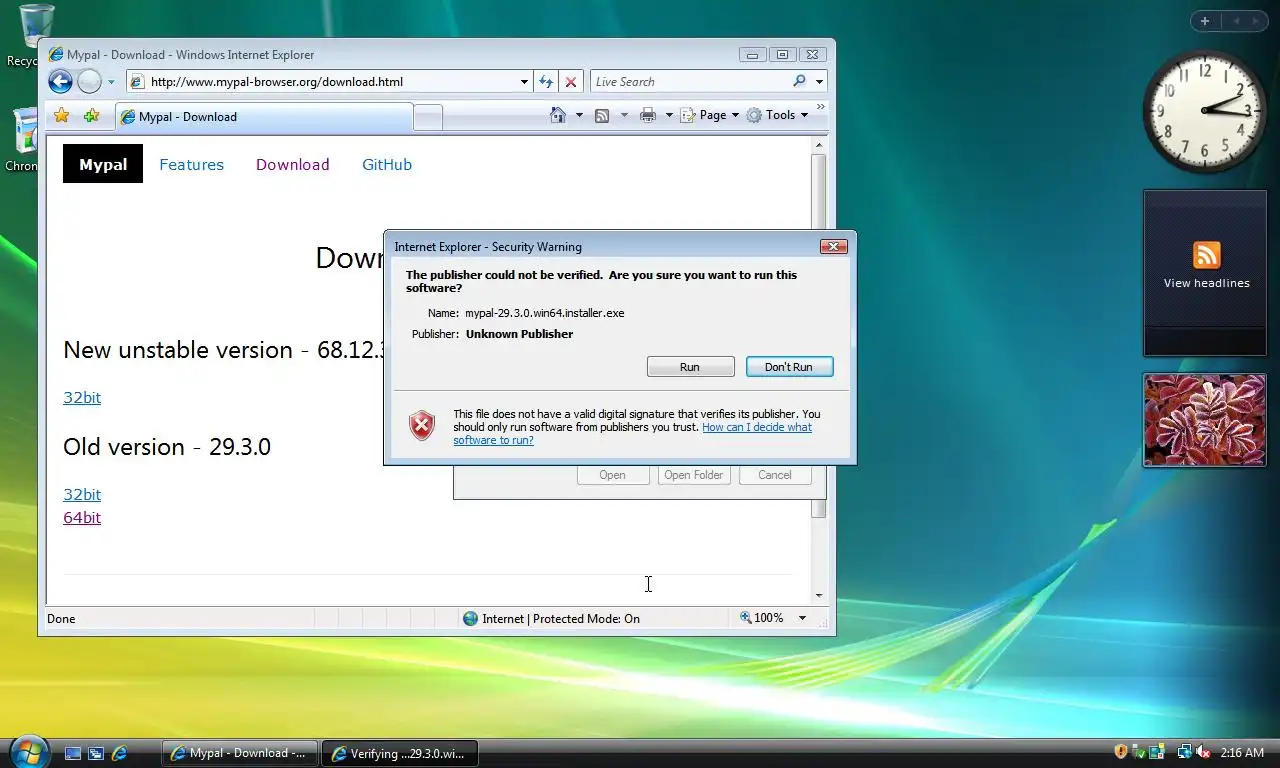Click the Add to Favorites icon
Screen dimensions: 1280x768
pos(91,116)
